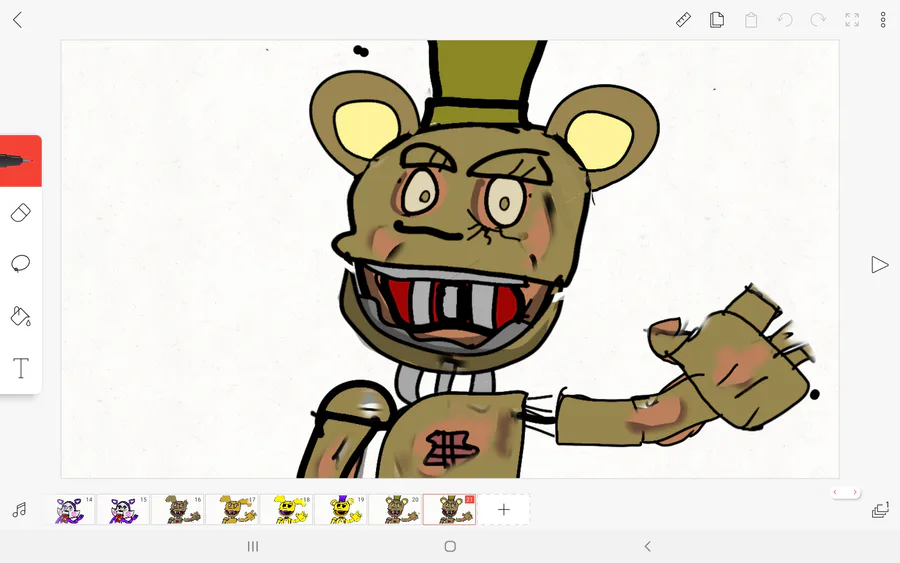The width and height of the screenshot is (900, 563).
Task: Open the ruler tool
Action: click(x=683, y=20)
